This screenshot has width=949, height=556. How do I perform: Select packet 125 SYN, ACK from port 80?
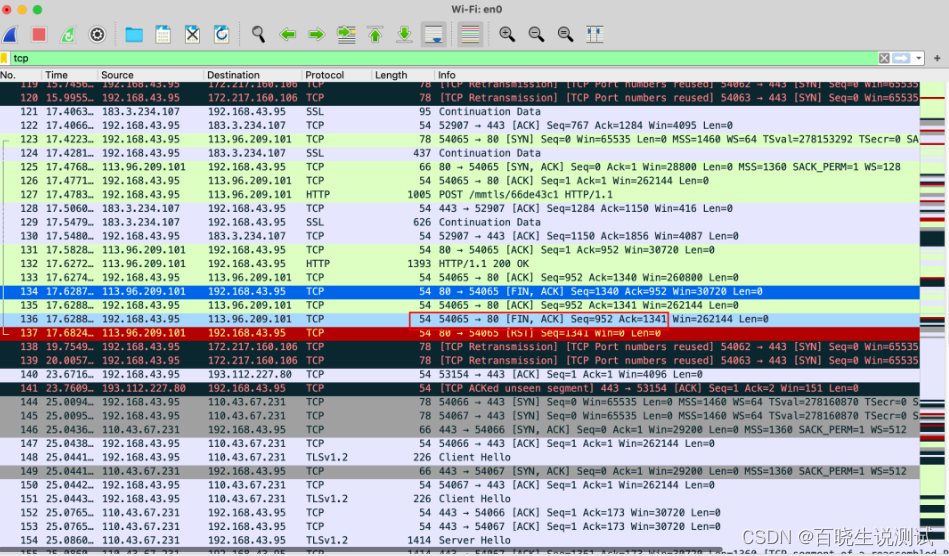(x=460, y=167)
